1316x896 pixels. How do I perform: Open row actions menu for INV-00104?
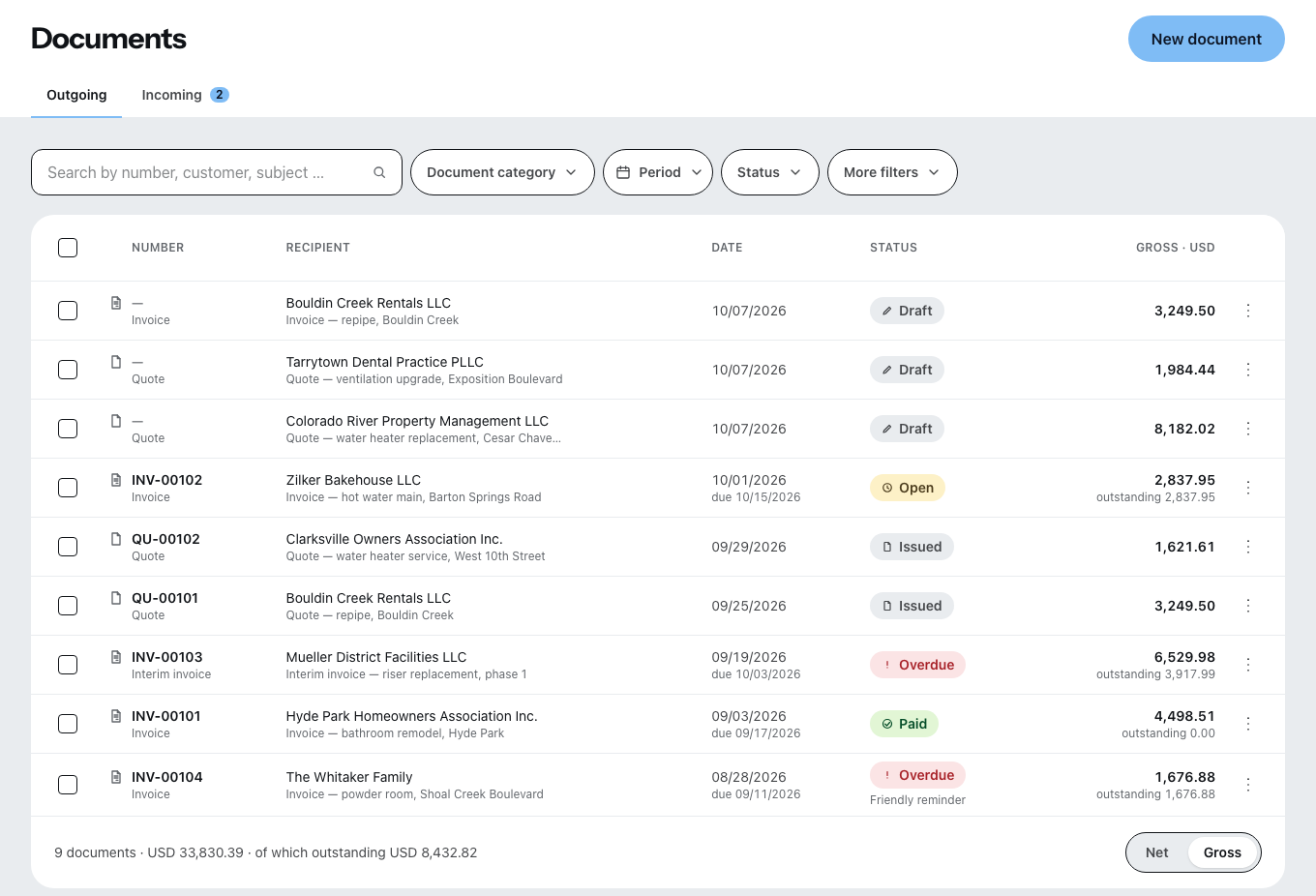[x=1248, y=785]
